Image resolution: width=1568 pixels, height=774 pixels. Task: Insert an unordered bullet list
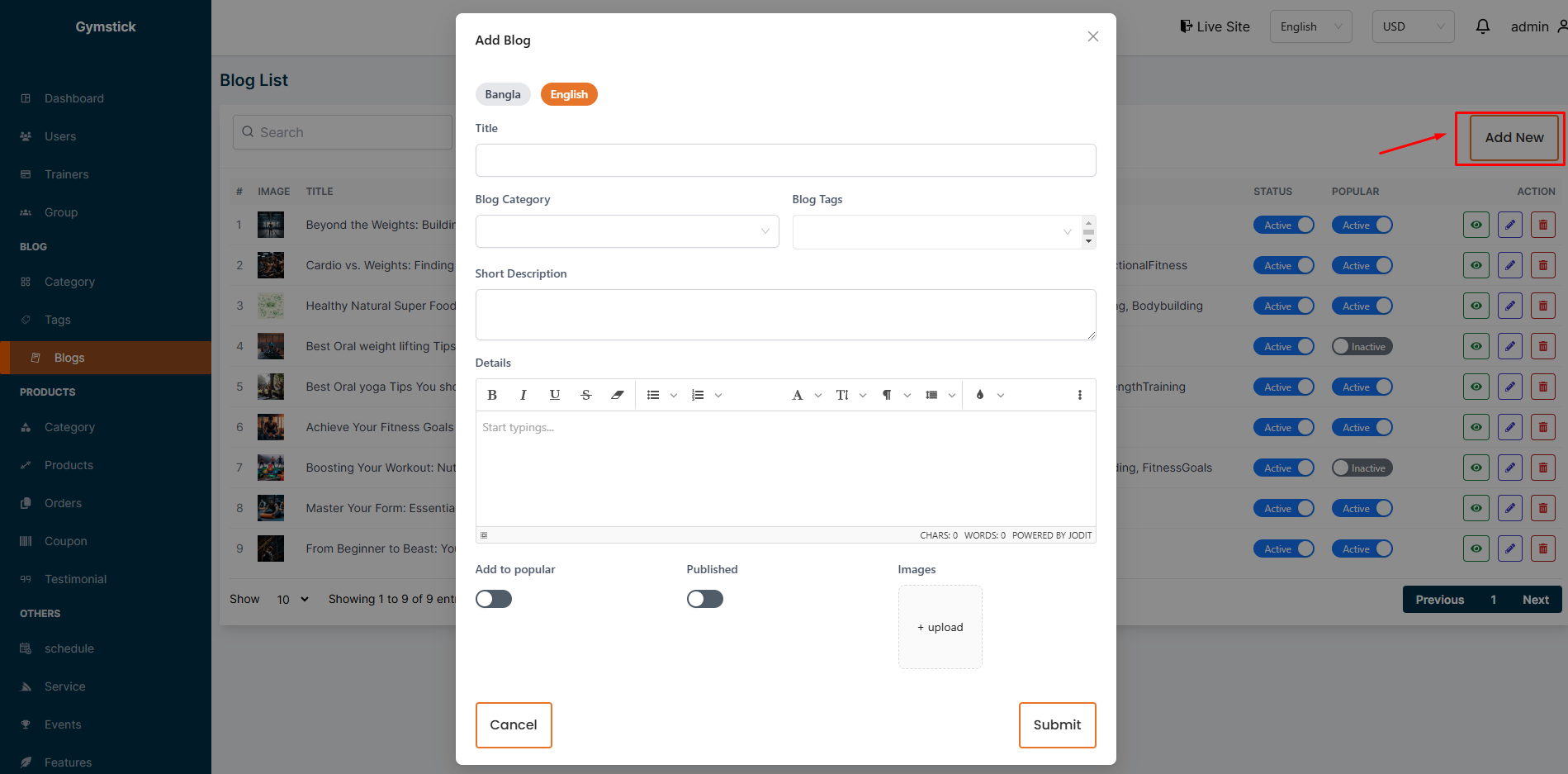pos(653,395)
